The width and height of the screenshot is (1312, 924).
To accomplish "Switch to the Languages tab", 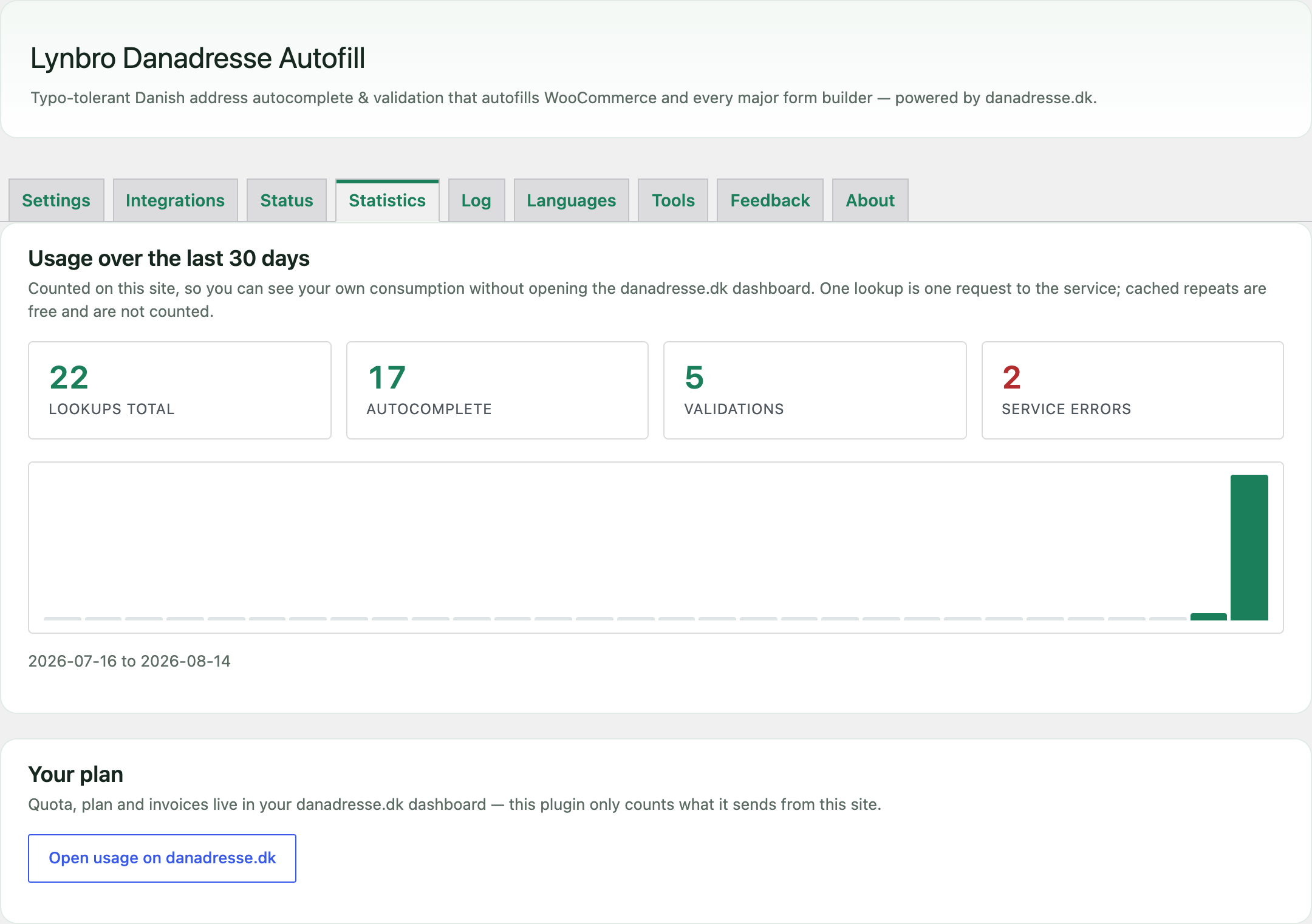I will click(572, 200).
